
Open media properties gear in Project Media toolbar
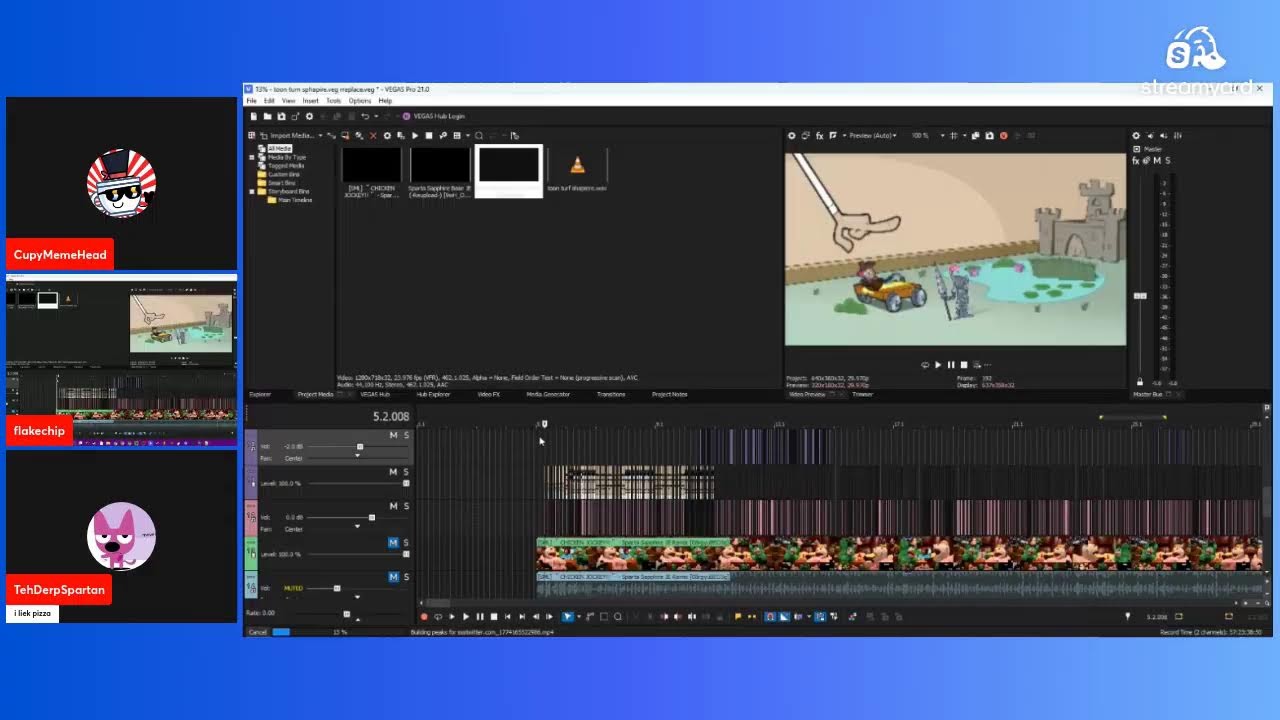[x=387, y=135]
